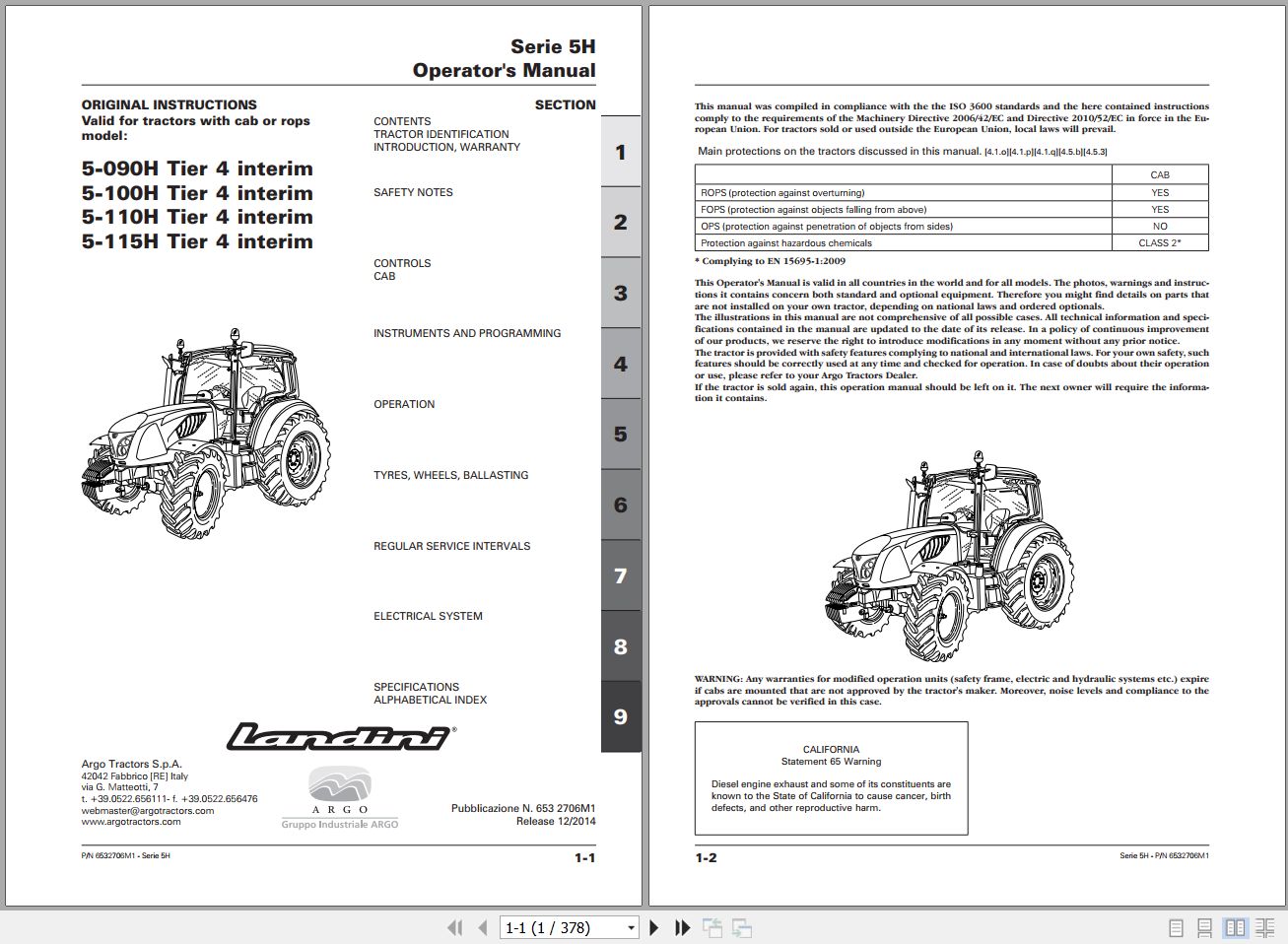1288x944 pixels.
Task: Open section tab 3 for Controls
Action: tap(621, 294)
